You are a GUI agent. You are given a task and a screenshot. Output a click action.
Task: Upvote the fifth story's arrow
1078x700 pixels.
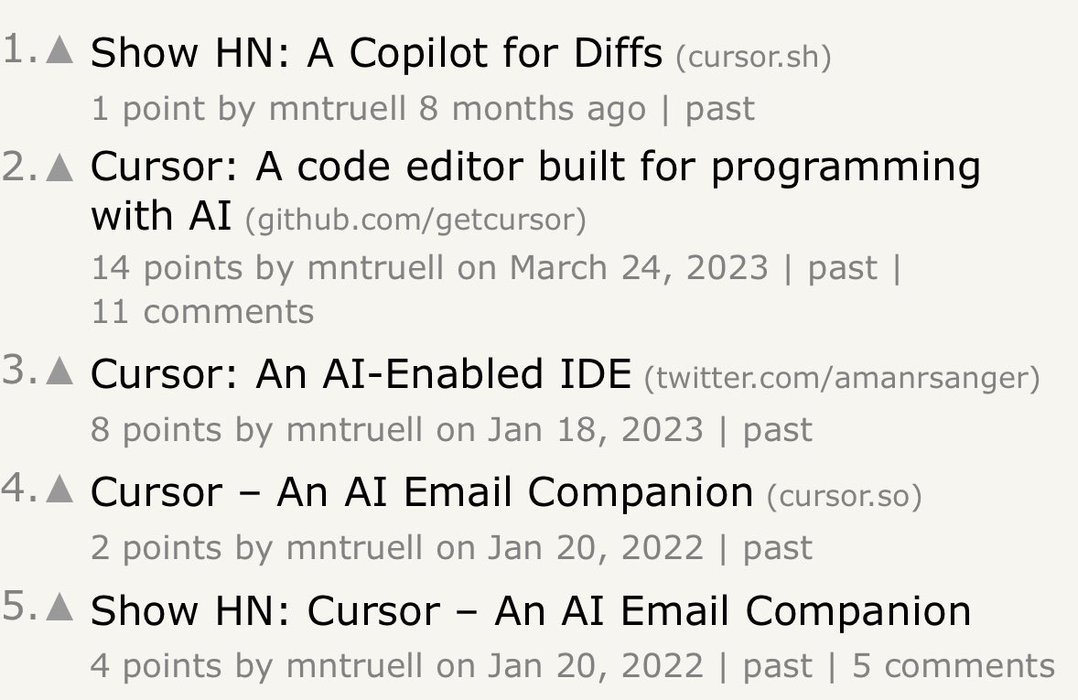(60, 607)
